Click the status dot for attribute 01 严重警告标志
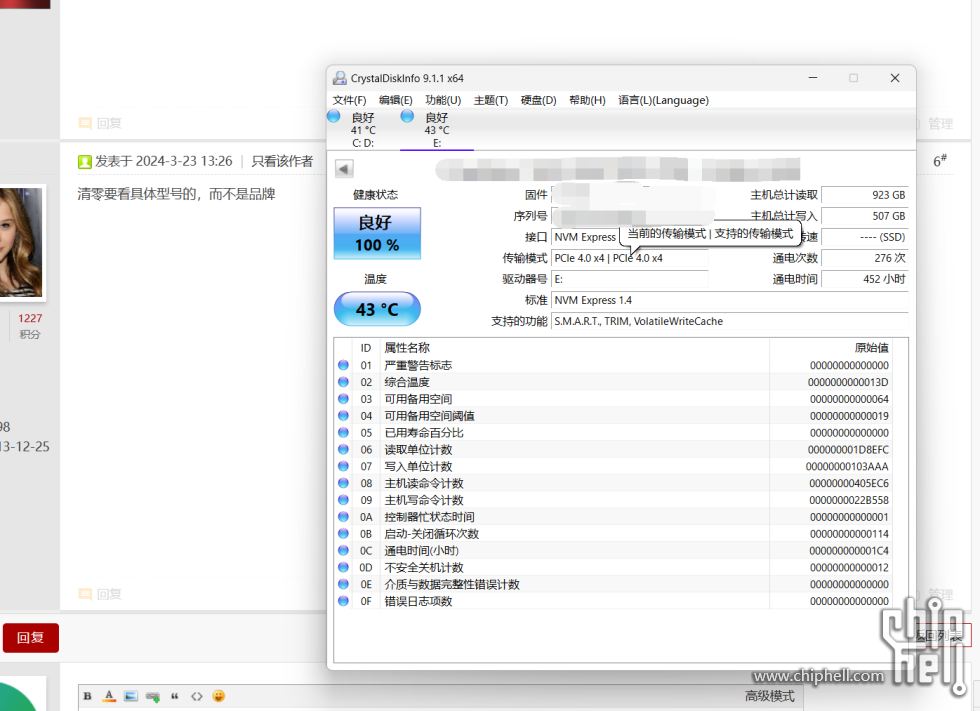The image size is (980, 711). click(343, 365)
